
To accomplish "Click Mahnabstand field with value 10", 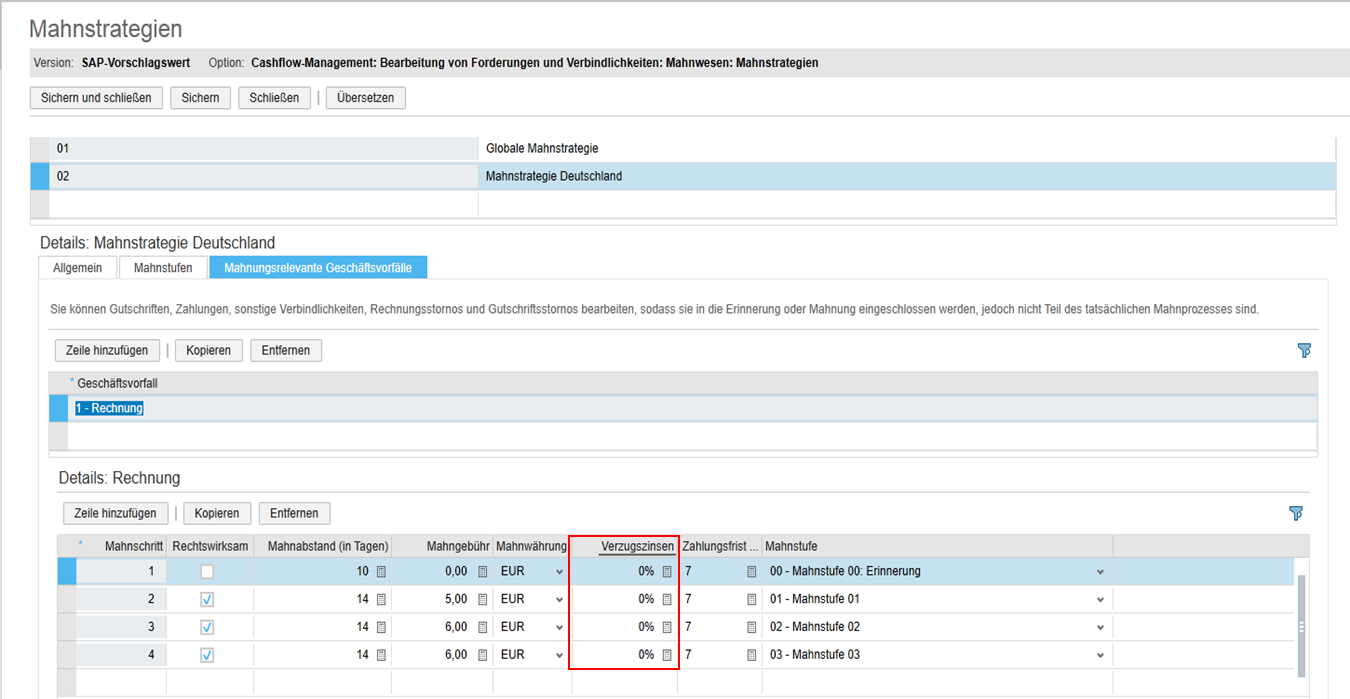I will coord(322,571).
